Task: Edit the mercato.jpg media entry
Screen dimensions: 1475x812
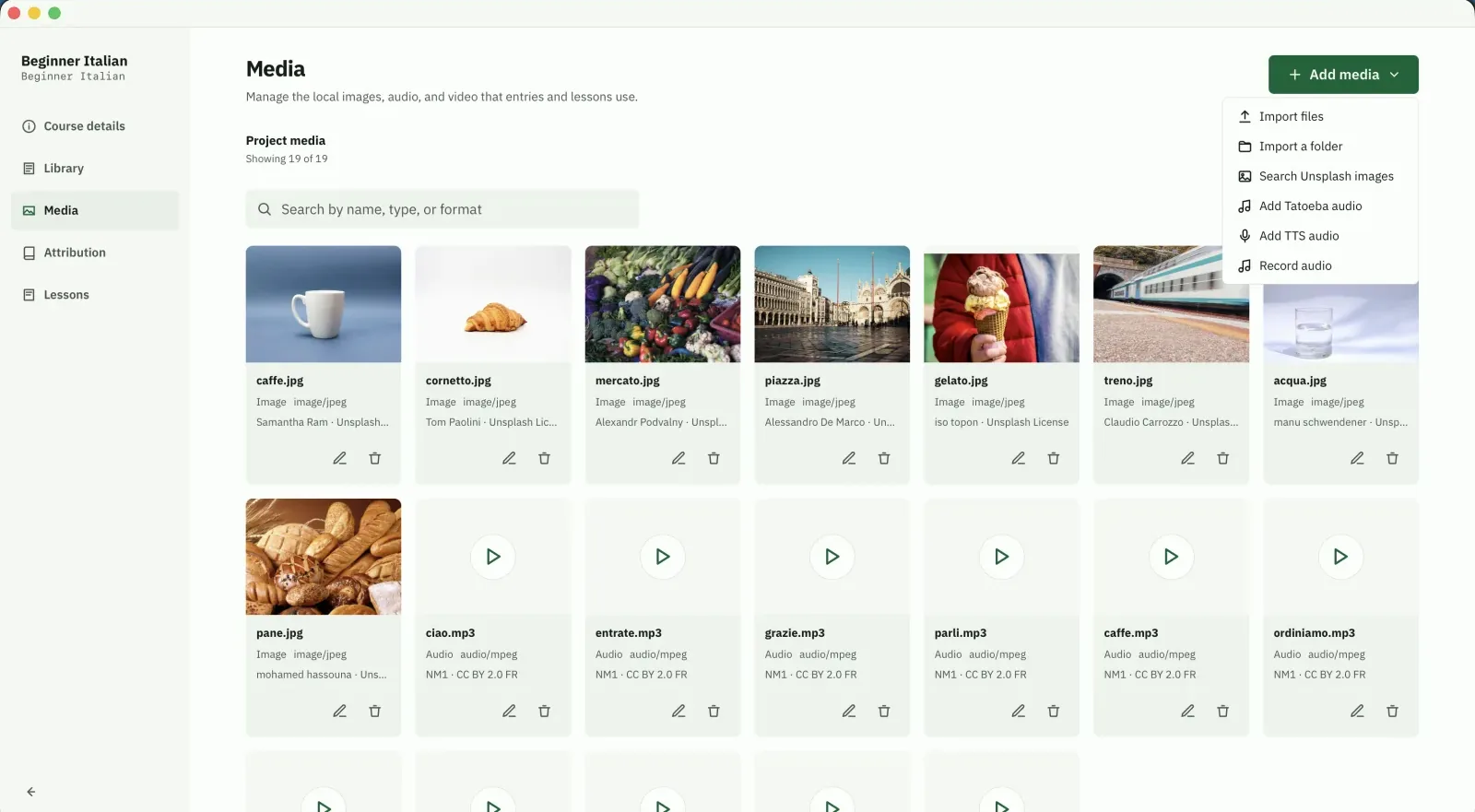Action: 678,458
